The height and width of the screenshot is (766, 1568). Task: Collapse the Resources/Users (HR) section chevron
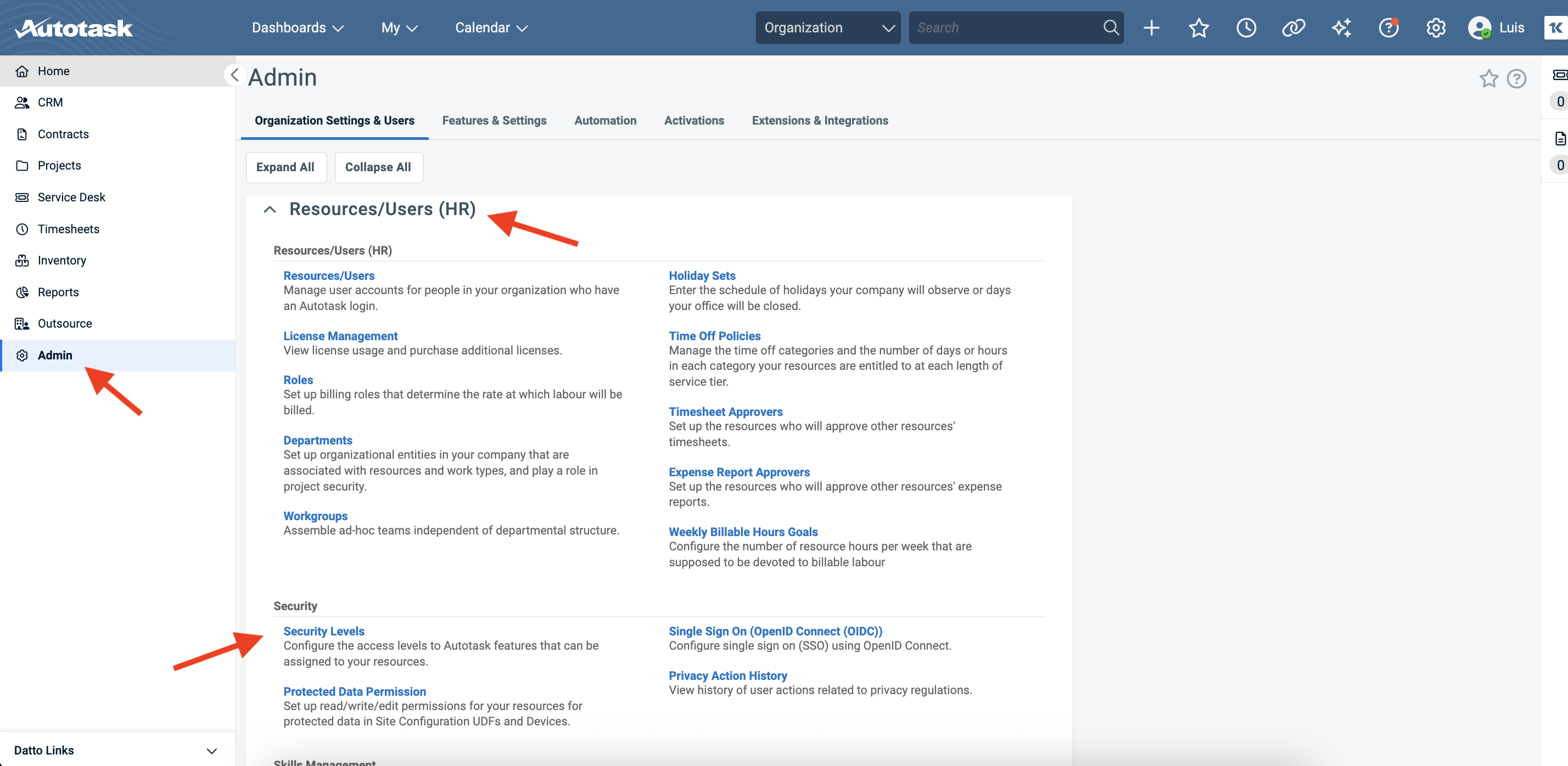tap(270, 209)
